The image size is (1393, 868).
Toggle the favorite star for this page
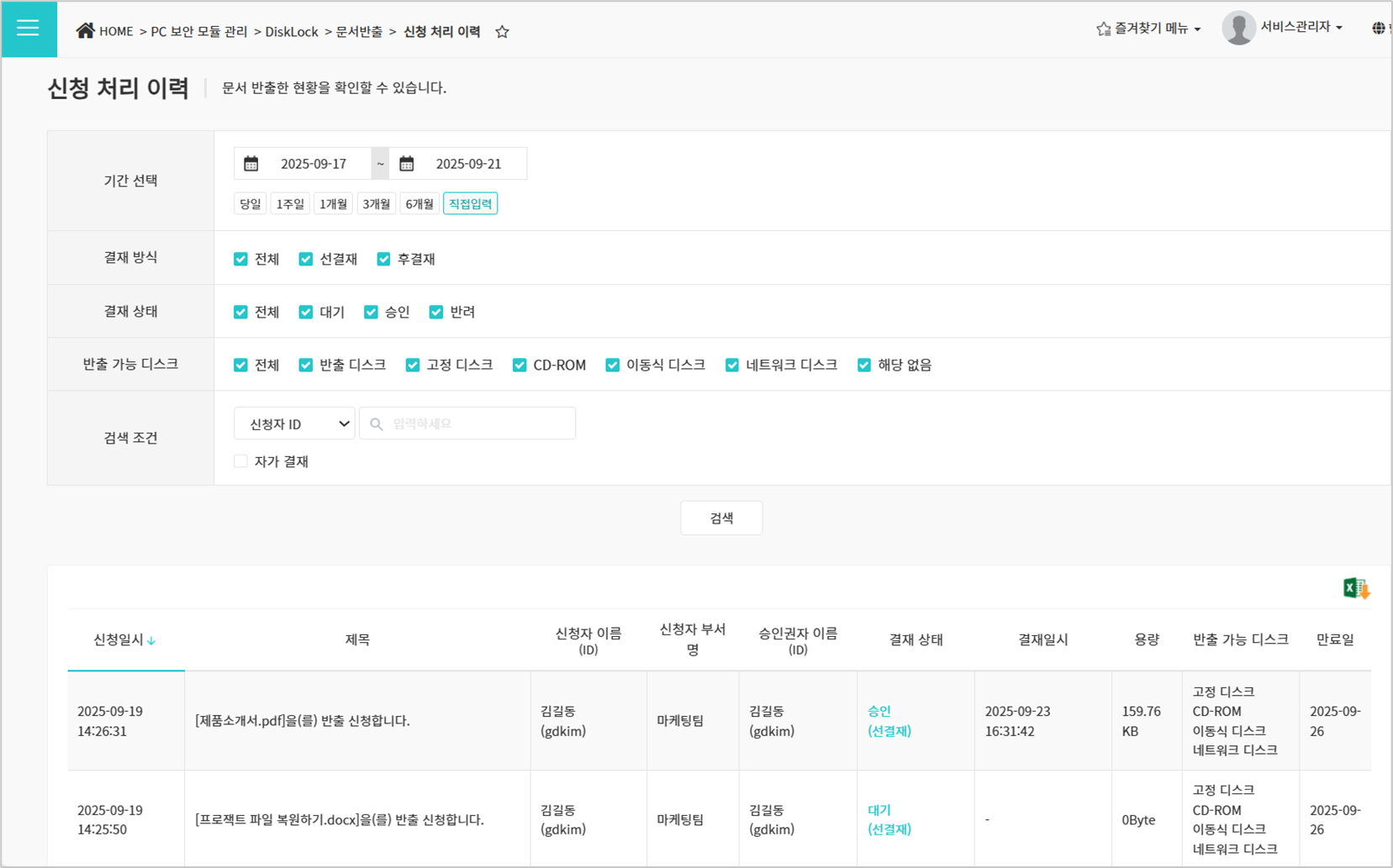502,32
